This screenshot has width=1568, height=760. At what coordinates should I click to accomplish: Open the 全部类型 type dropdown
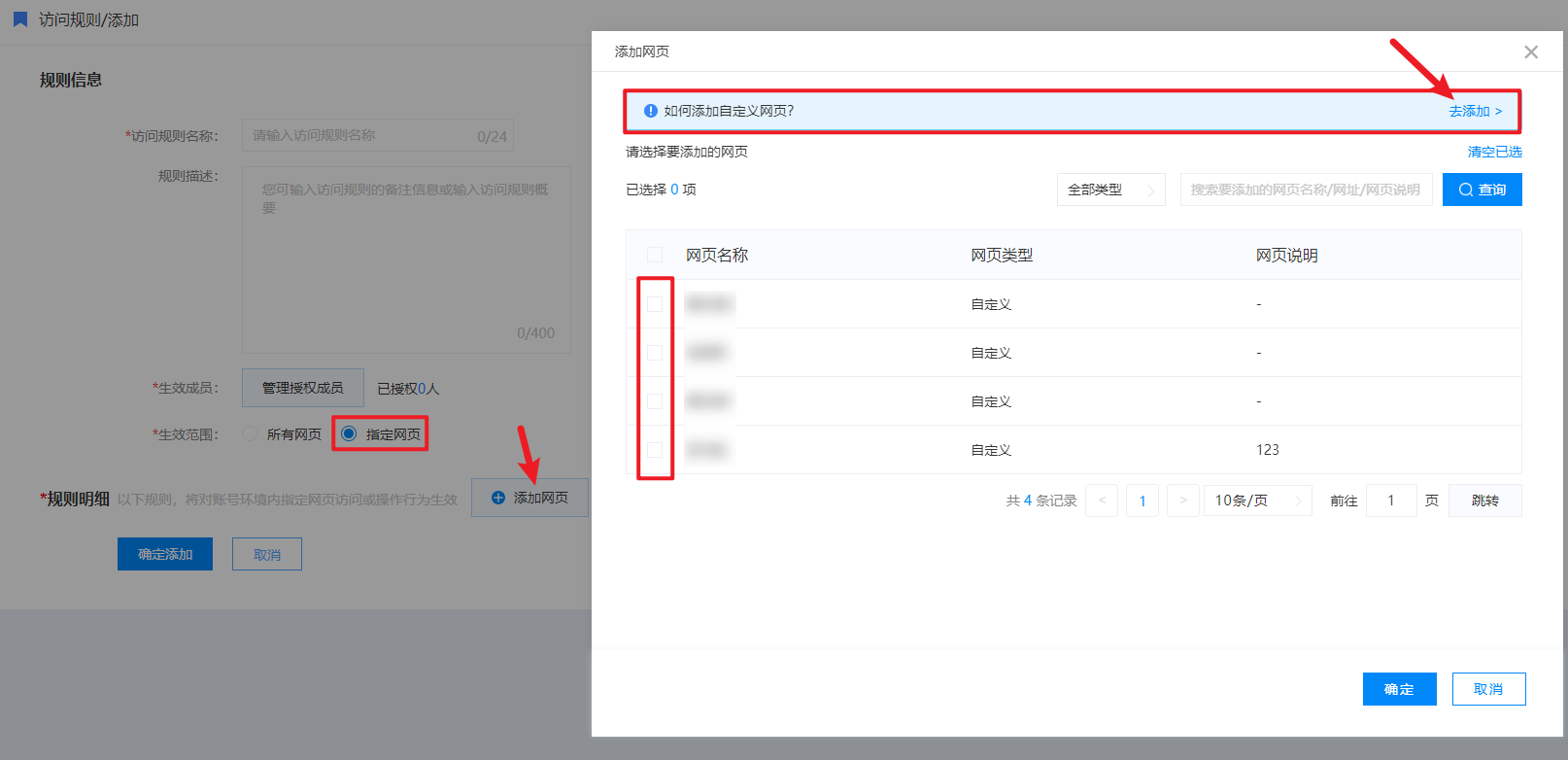click(x=1110, y=190)
